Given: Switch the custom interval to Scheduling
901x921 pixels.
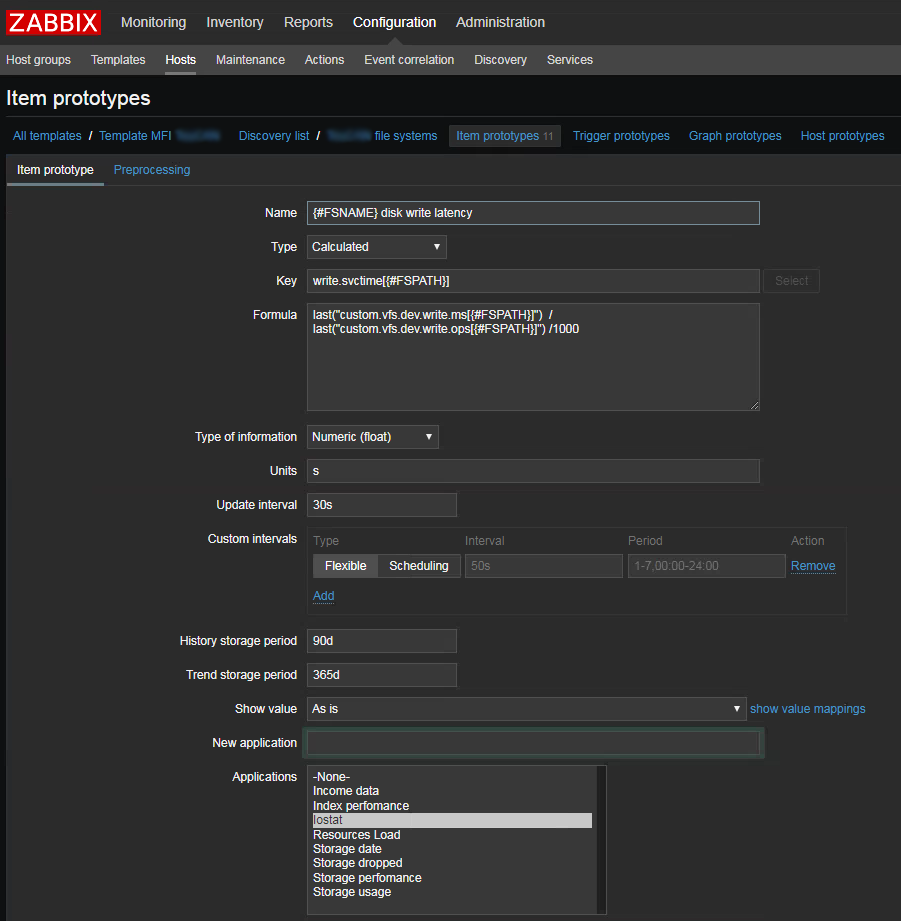Looking at the screenshot, I should point(418,565).
